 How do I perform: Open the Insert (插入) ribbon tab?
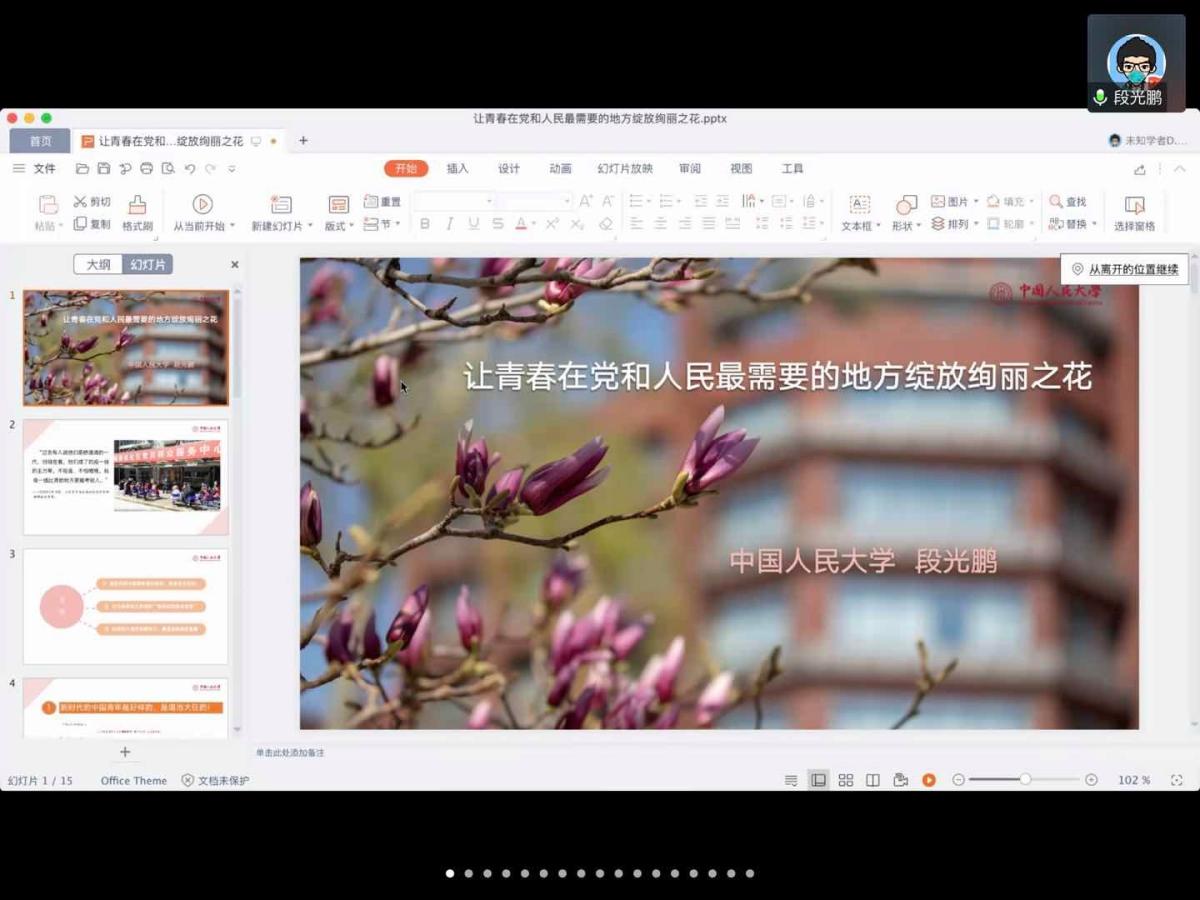click(457, 169)
